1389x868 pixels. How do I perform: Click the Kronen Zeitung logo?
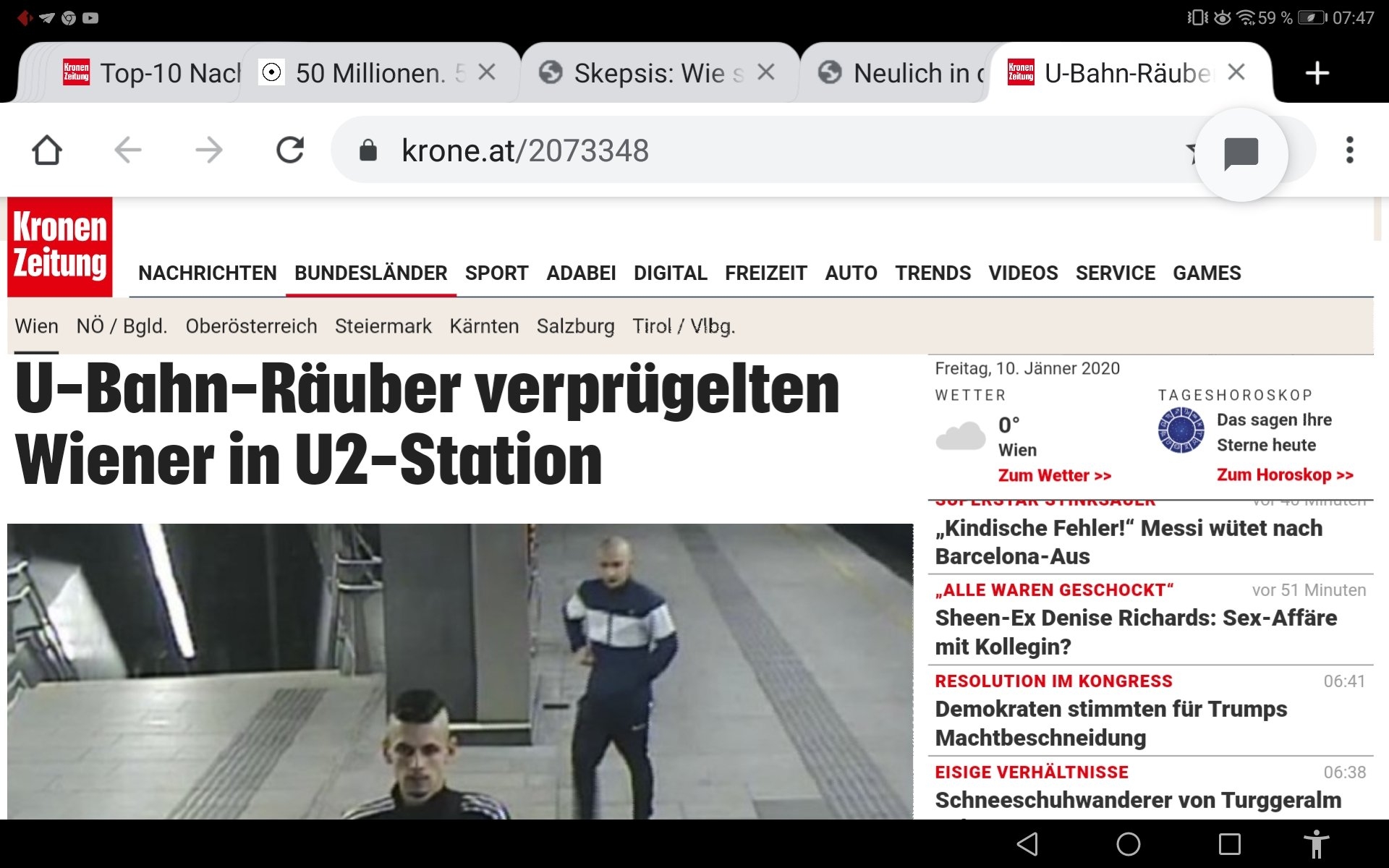coord(60,247)
